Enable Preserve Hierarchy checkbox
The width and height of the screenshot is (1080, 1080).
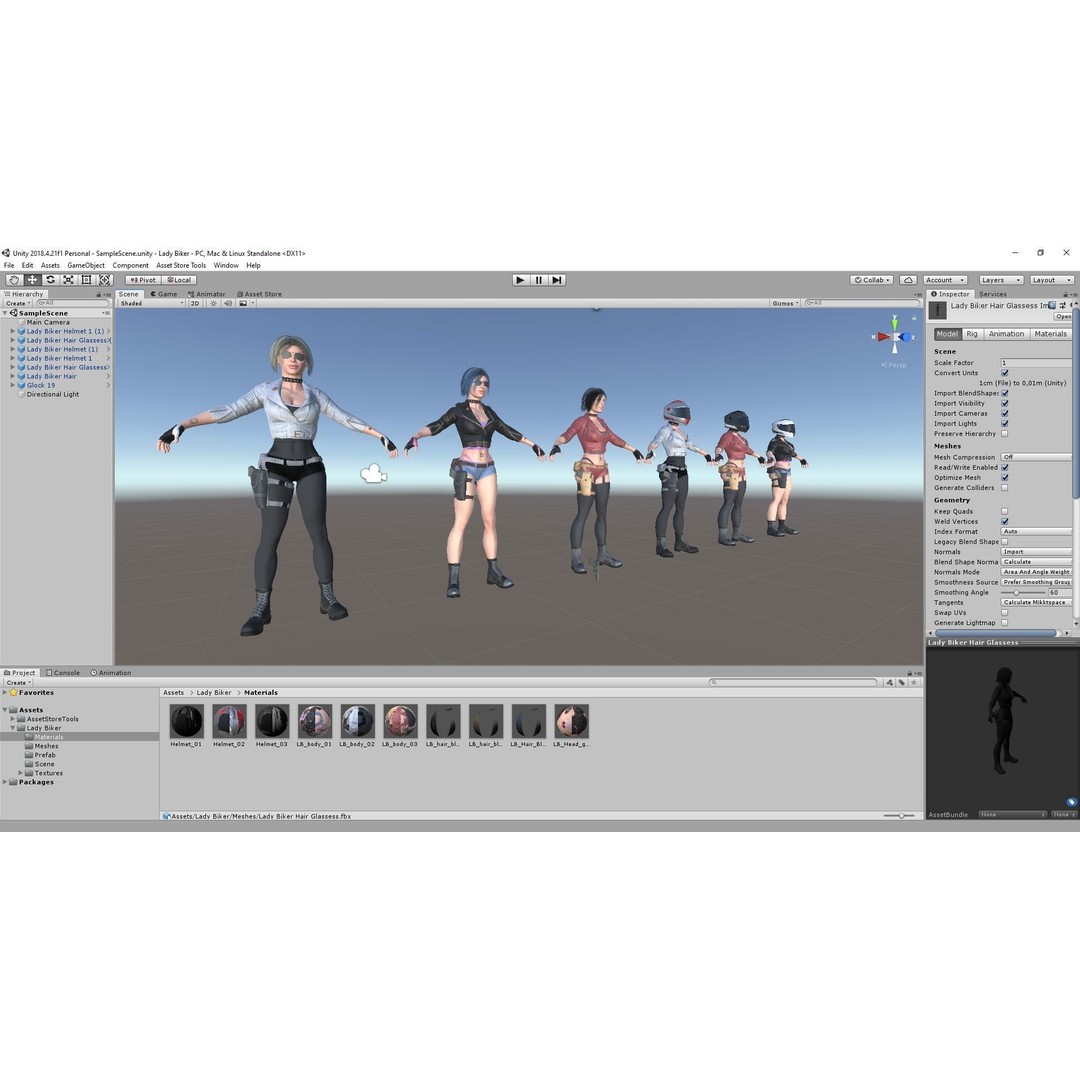pos(1004,434)
